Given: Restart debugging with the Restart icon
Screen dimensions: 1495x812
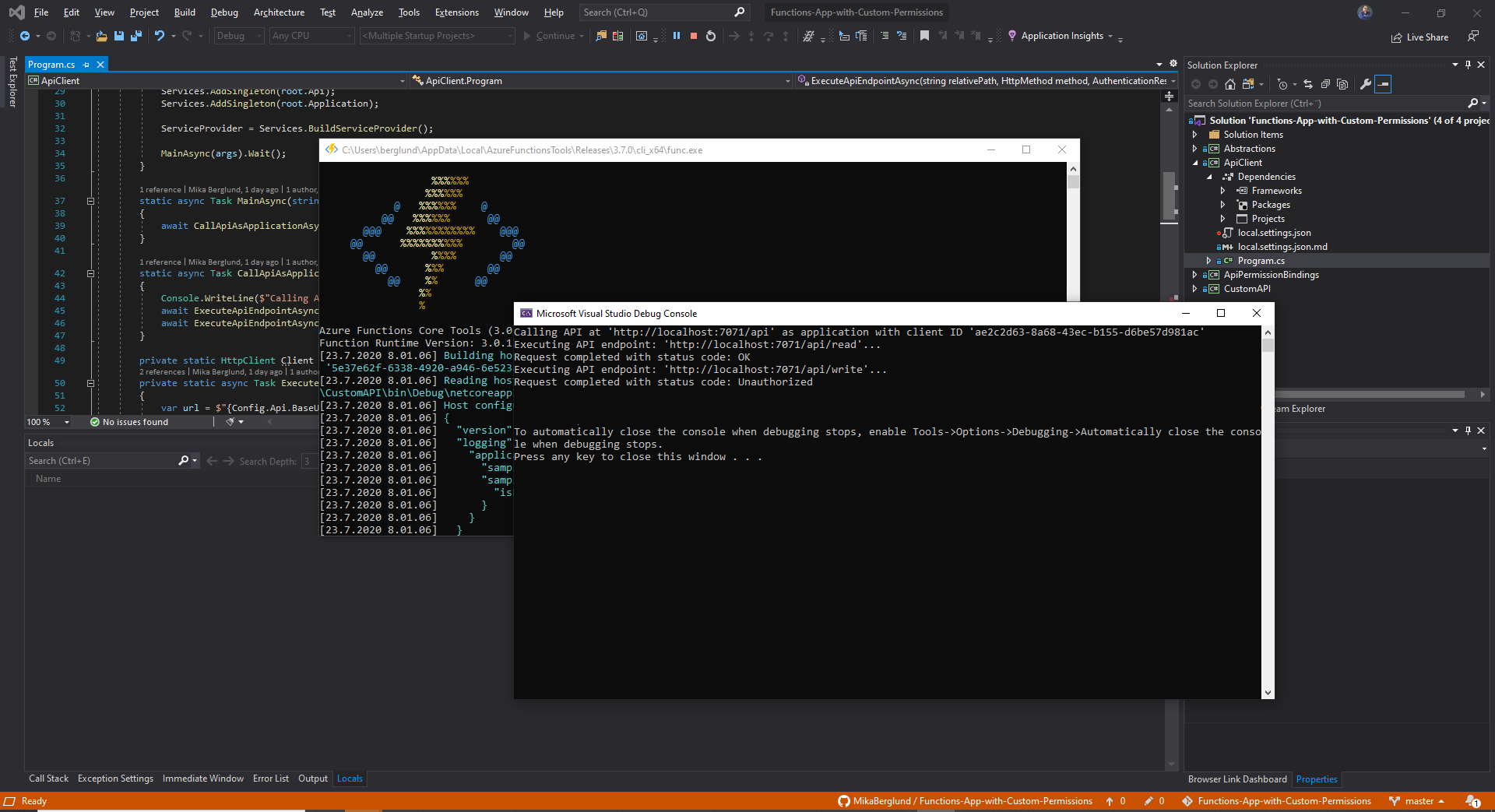Looking at the screenshot, I should pyautogui.click(x=711, y=36).
